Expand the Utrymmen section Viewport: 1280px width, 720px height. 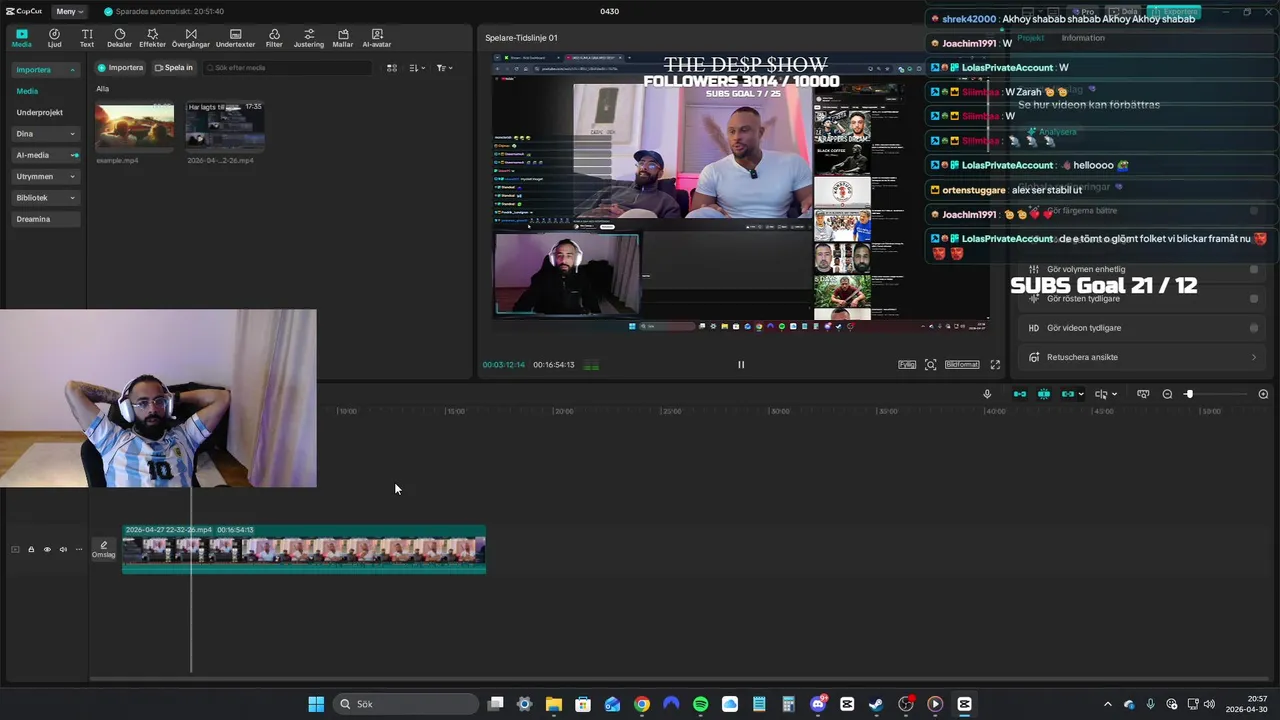point(72,177)
